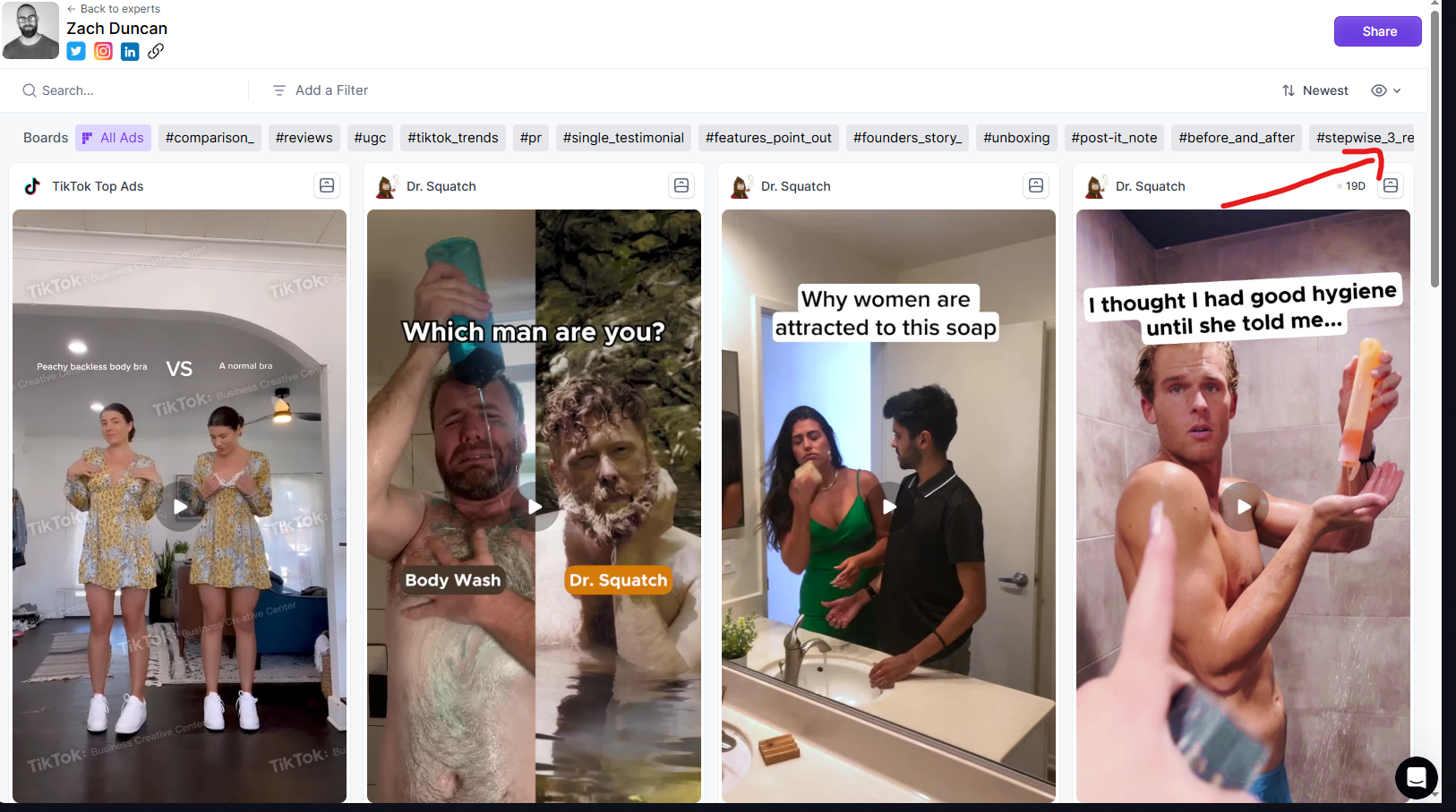
Task: Select the #pr board tag
Action: (531, 138)
